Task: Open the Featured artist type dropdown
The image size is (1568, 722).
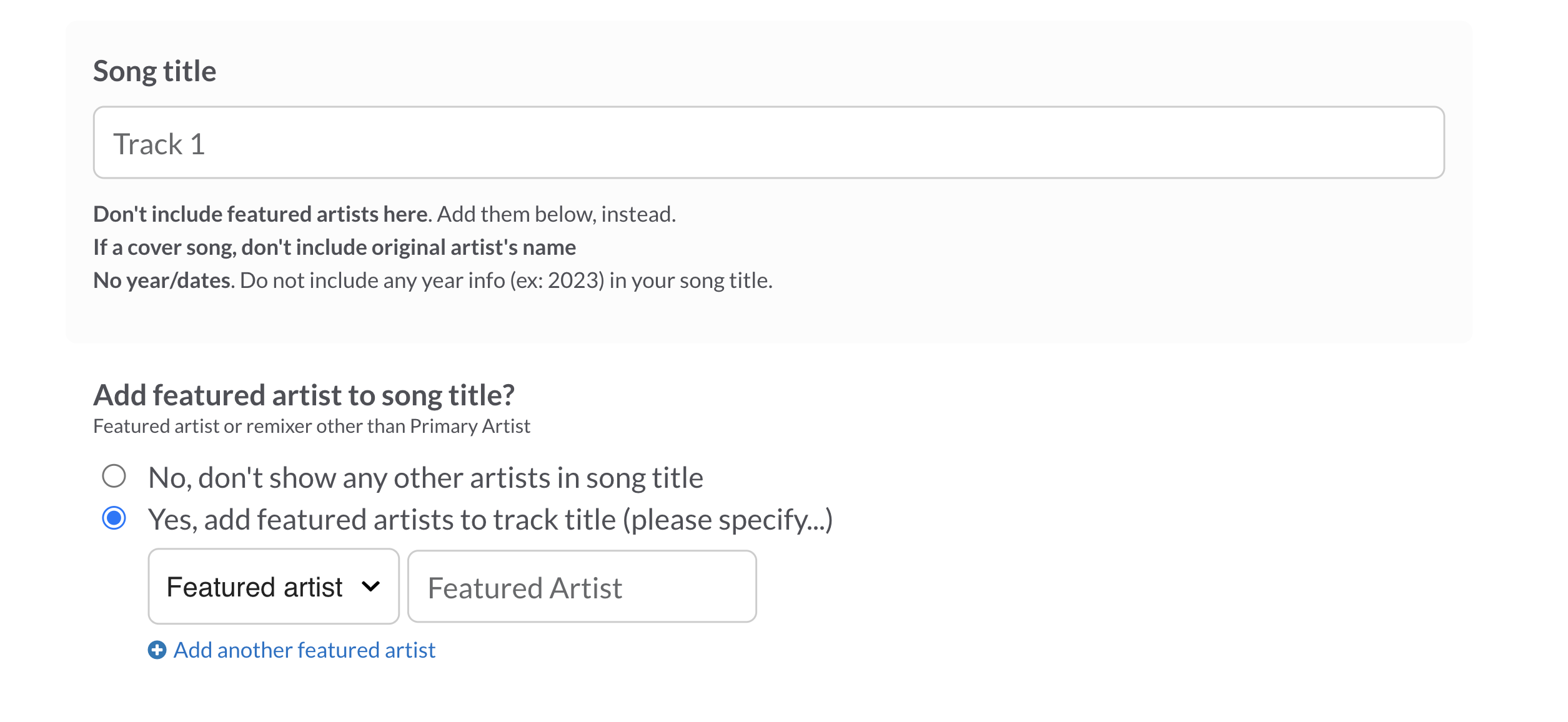Action: [273, 586]
